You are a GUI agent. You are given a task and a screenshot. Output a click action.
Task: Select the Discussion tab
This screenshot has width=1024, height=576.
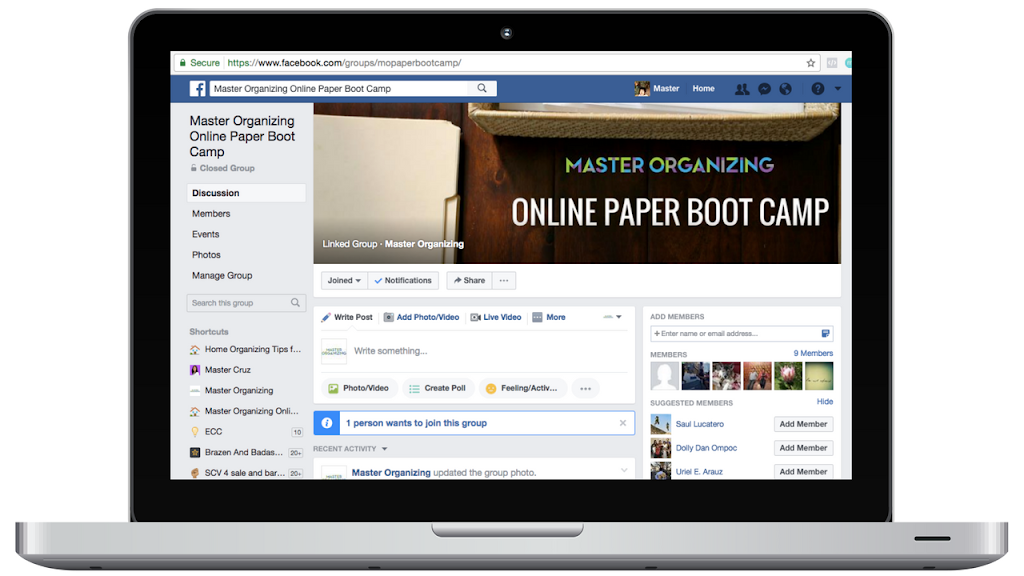[246, 193]
